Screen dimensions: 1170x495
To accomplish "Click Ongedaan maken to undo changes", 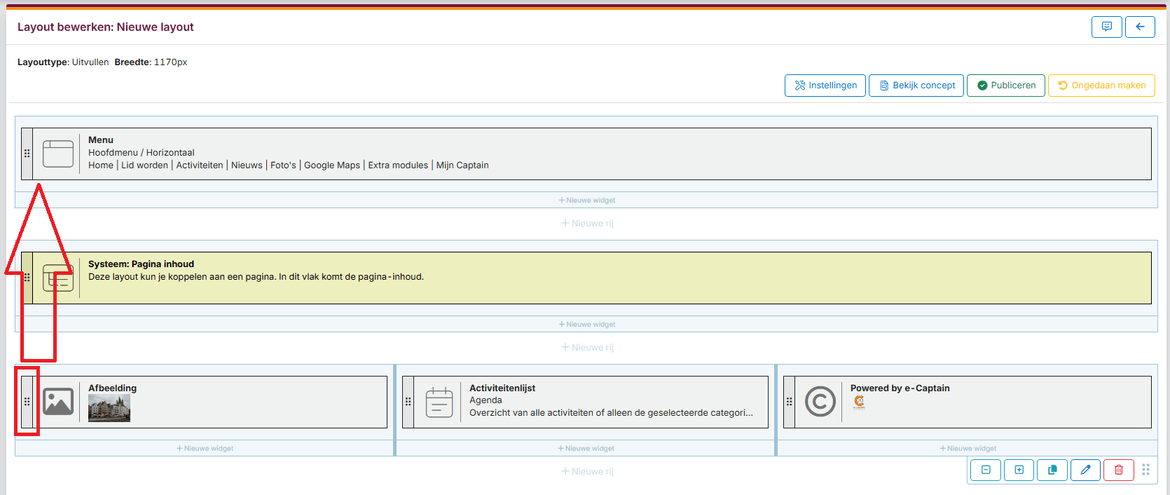I will [x=1101, y=86].
